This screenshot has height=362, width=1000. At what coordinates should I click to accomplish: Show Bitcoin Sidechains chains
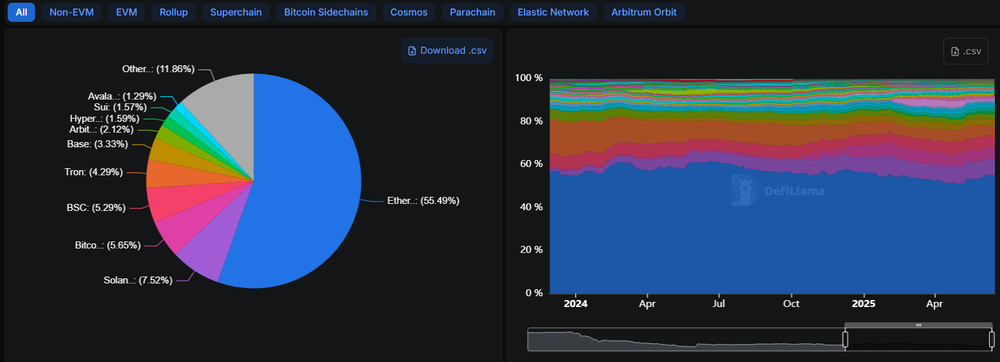pyautogui.click(x=326, y=12)
